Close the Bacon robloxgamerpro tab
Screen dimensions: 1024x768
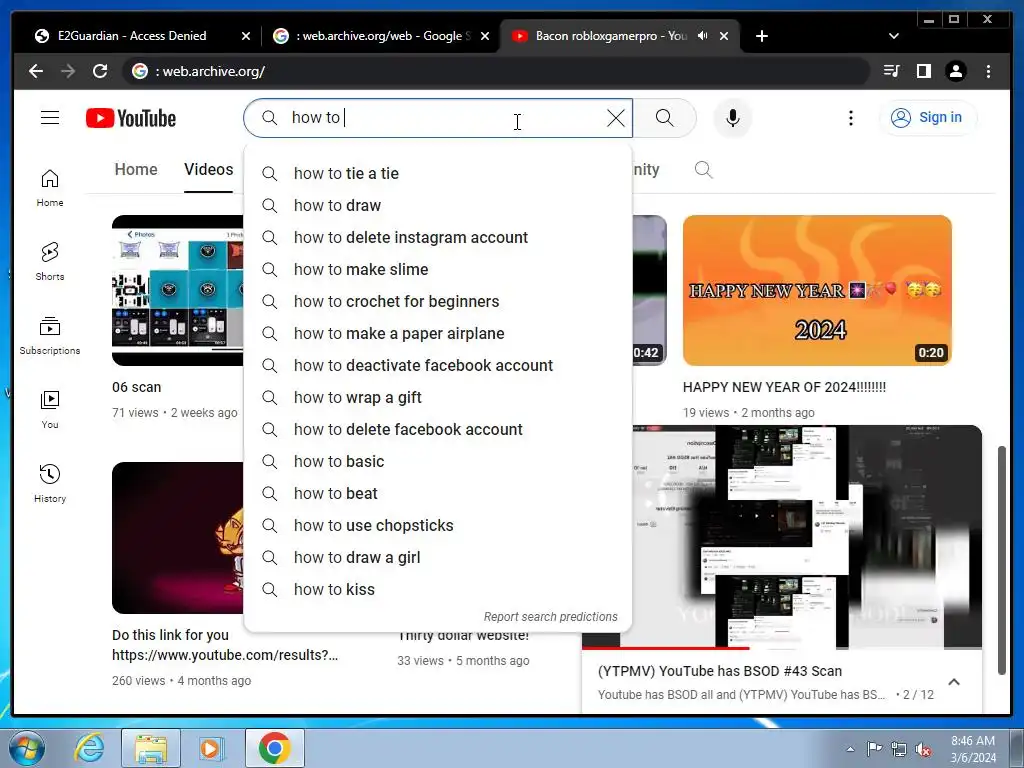tap(724, 36)
